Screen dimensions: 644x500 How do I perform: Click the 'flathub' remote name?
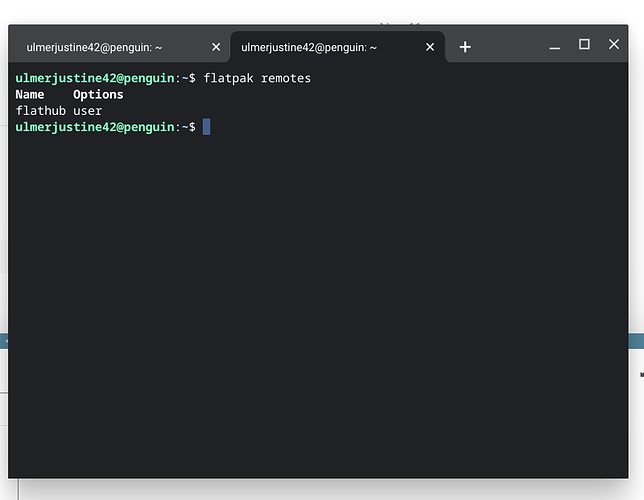point(41,111)
